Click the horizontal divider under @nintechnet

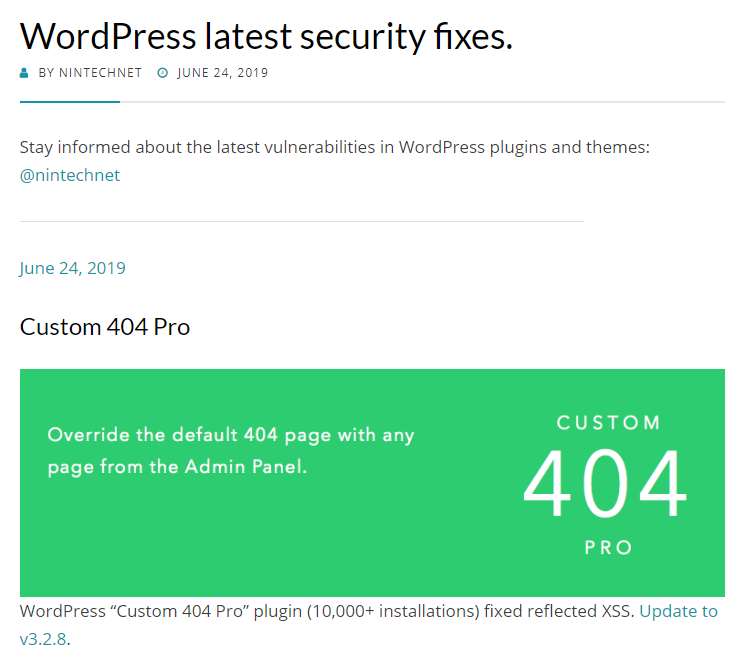pos(302,221)
